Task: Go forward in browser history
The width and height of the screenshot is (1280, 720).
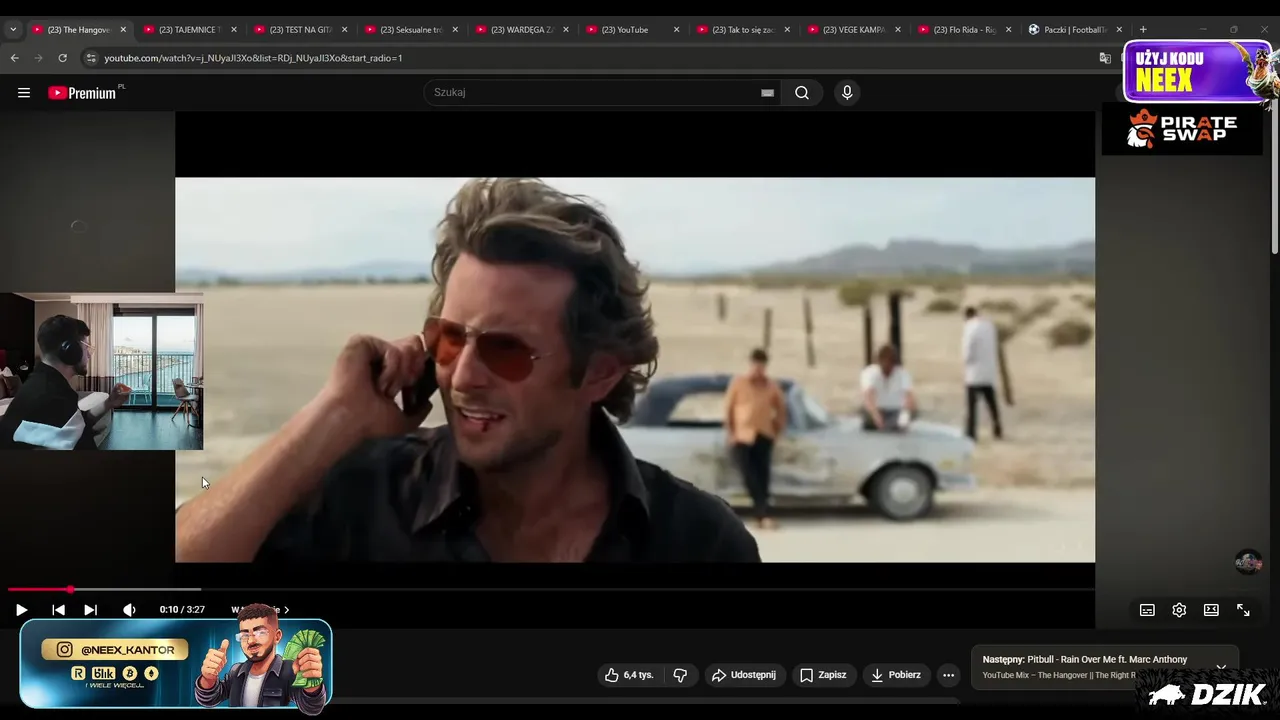Action: tap(39, 58)
